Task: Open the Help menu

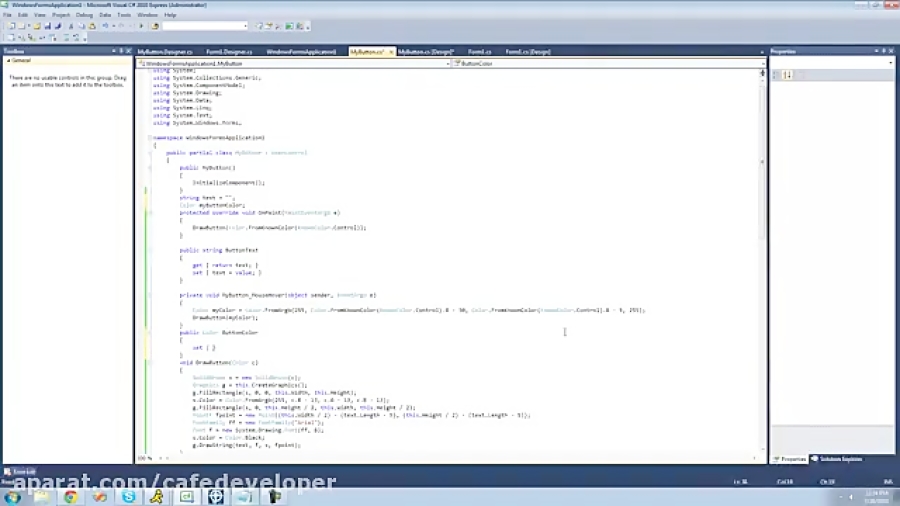Action: coord(170,15)
